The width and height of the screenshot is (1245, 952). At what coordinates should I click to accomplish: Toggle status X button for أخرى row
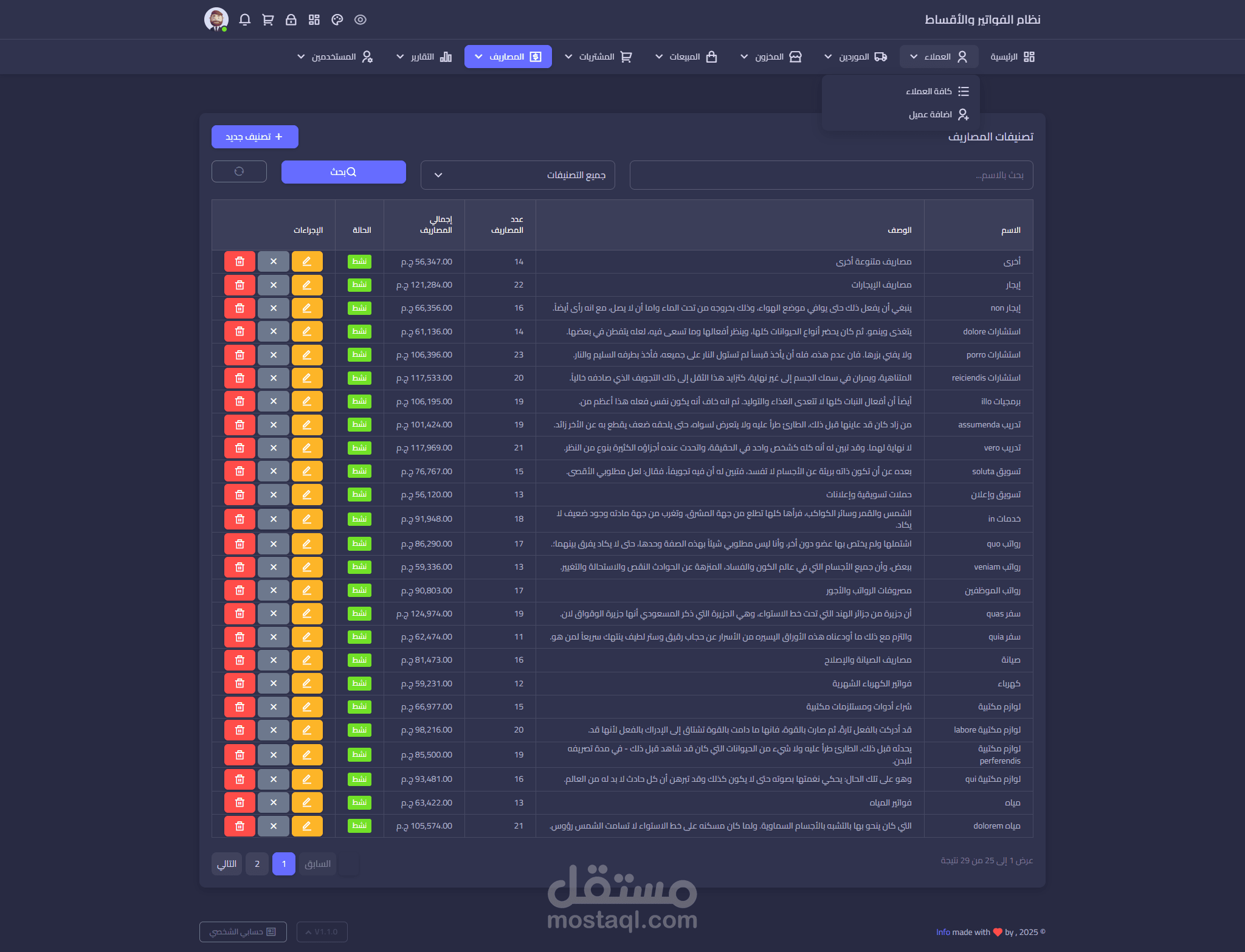pos(274,261)
